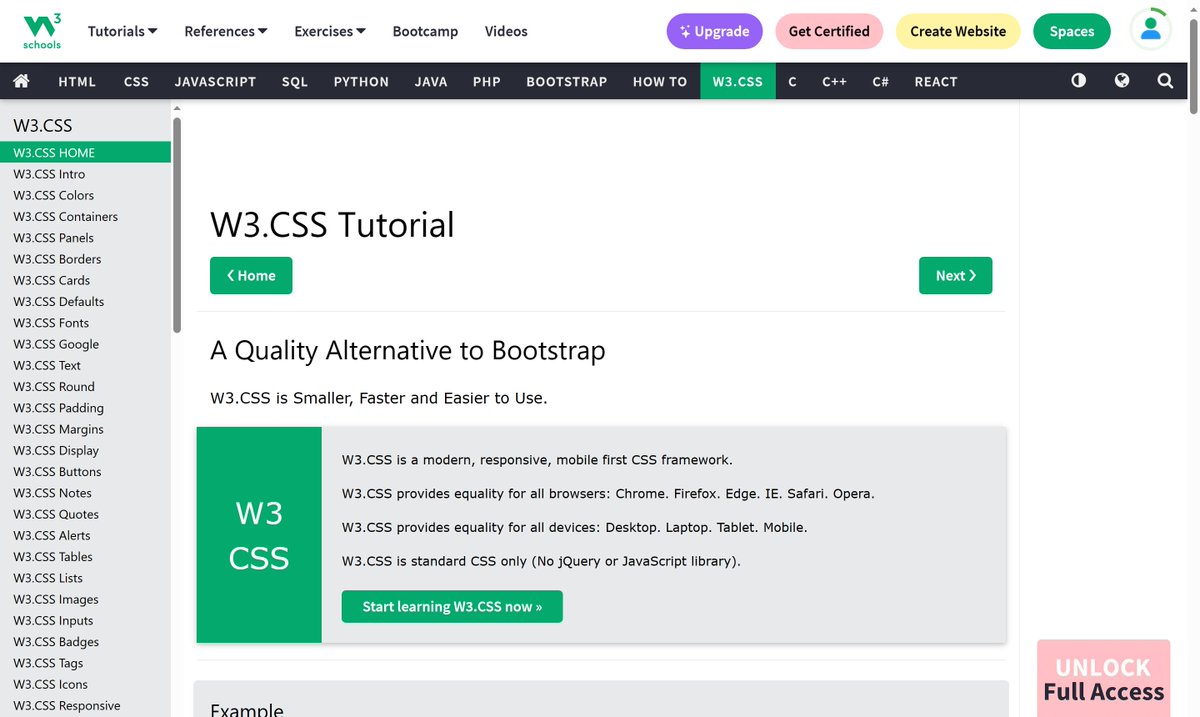Select HOW TO in the topic bar
This screenshot has height=717, width=1200.
click(x=660, y=81)
